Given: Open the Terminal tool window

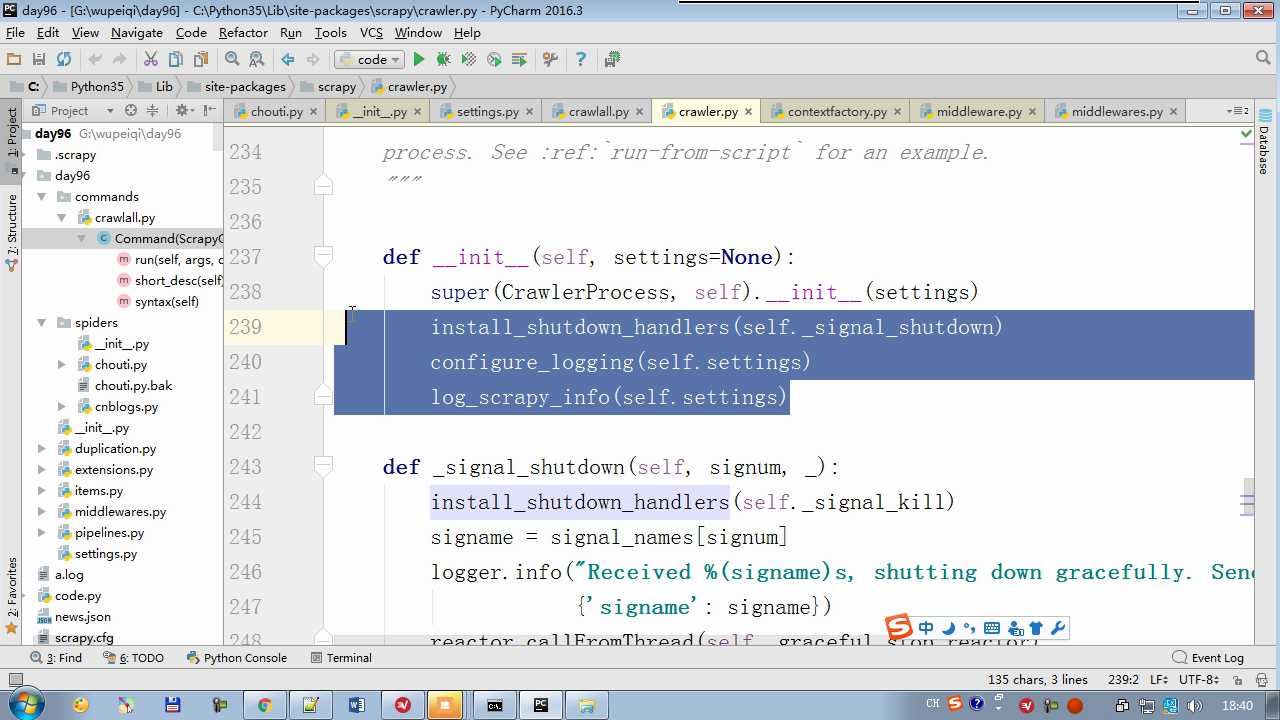Looking at the screenshot, I should tap(341, 658).
